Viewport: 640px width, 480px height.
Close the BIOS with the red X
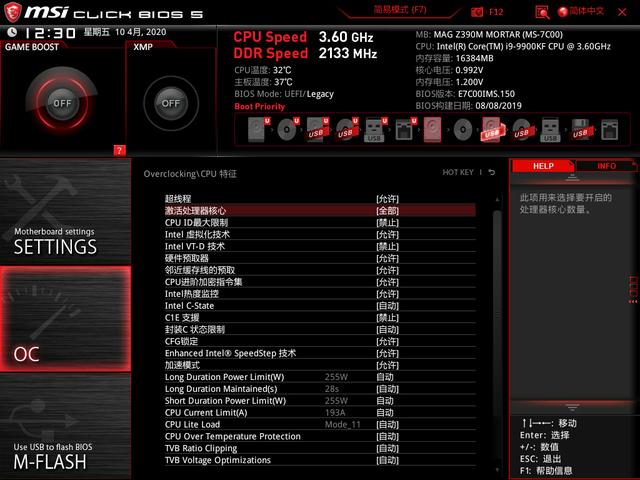click(x=622, y=12)
